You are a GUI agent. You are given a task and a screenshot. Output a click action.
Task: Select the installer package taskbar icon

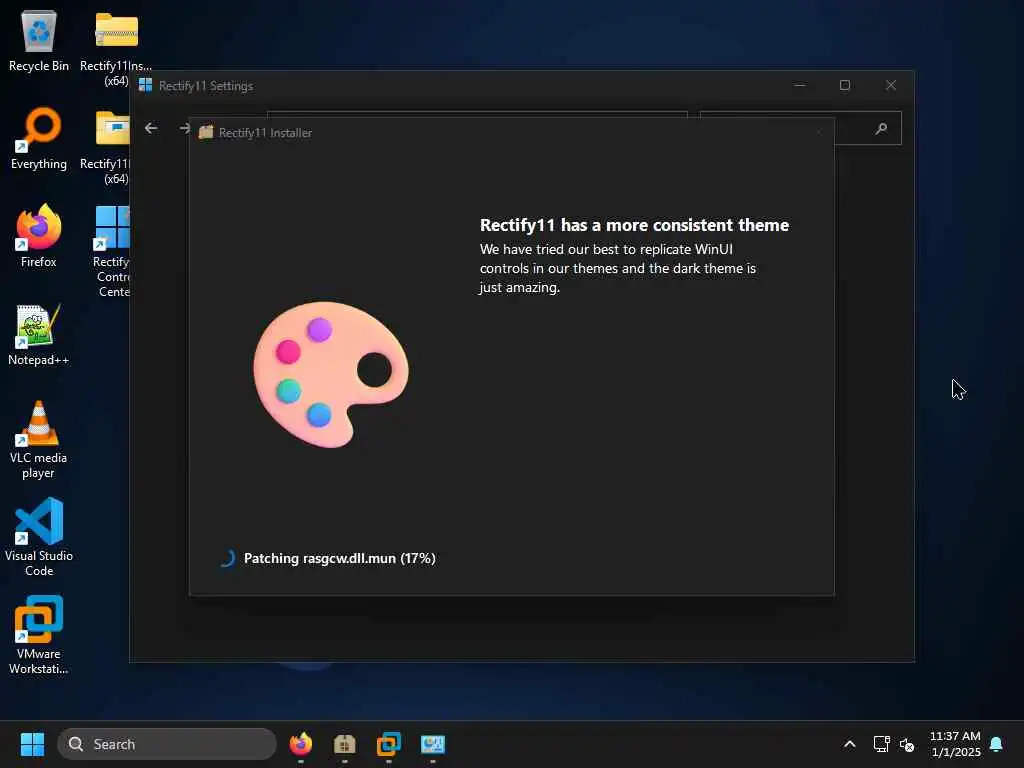pyautogui.click(x=344, y=744)
